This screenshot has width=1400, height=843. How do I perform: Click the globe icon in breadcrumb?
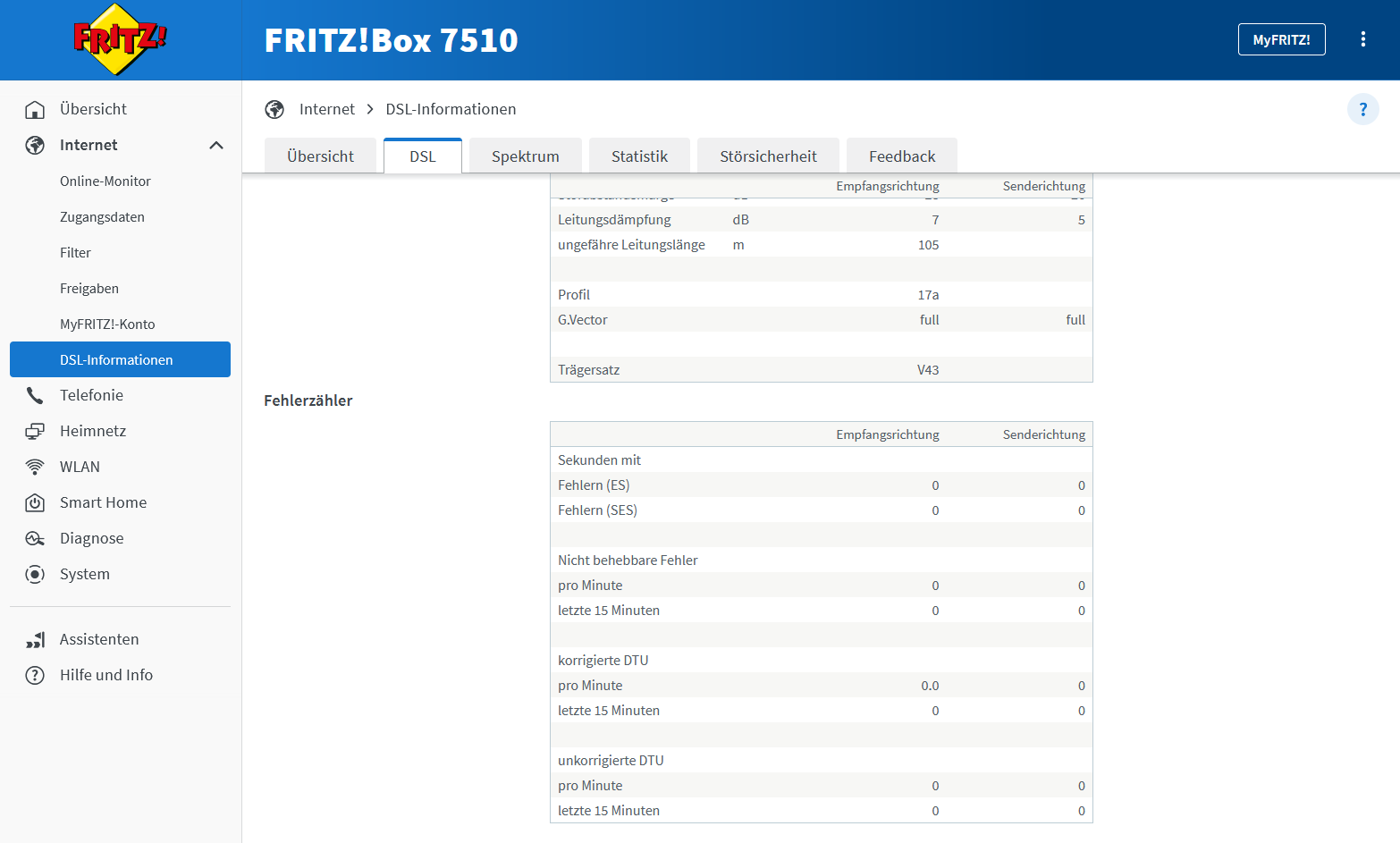(x=274, y=109)
